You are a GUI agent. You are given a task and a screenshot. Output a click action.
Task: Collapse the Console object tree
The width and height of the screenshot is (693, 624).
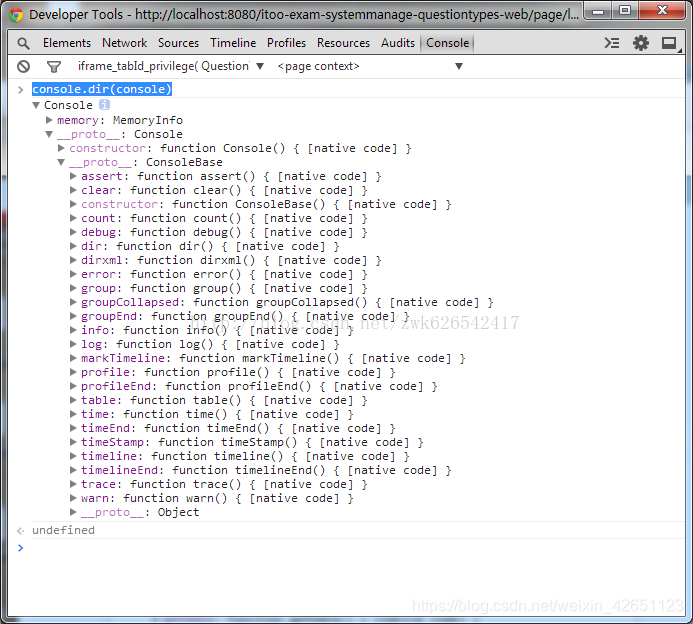click(x=36, y=105)
